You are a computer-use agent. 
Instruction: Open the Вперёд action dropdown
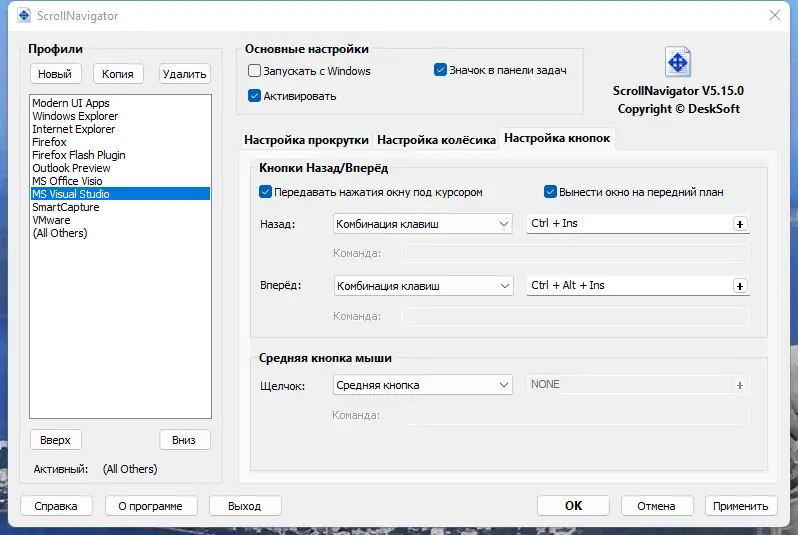click(422, 286)
